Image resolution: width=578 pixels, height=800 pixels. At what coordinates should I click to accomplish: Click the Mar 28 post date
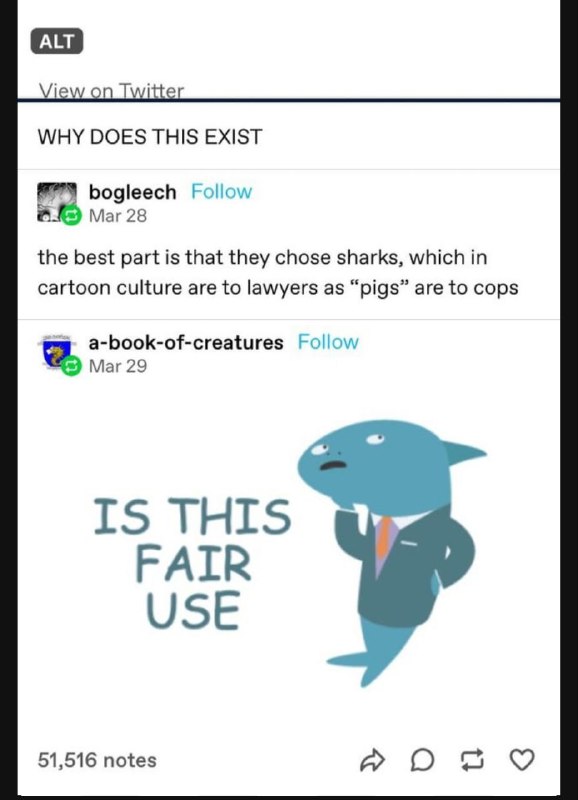pos(118,216)
